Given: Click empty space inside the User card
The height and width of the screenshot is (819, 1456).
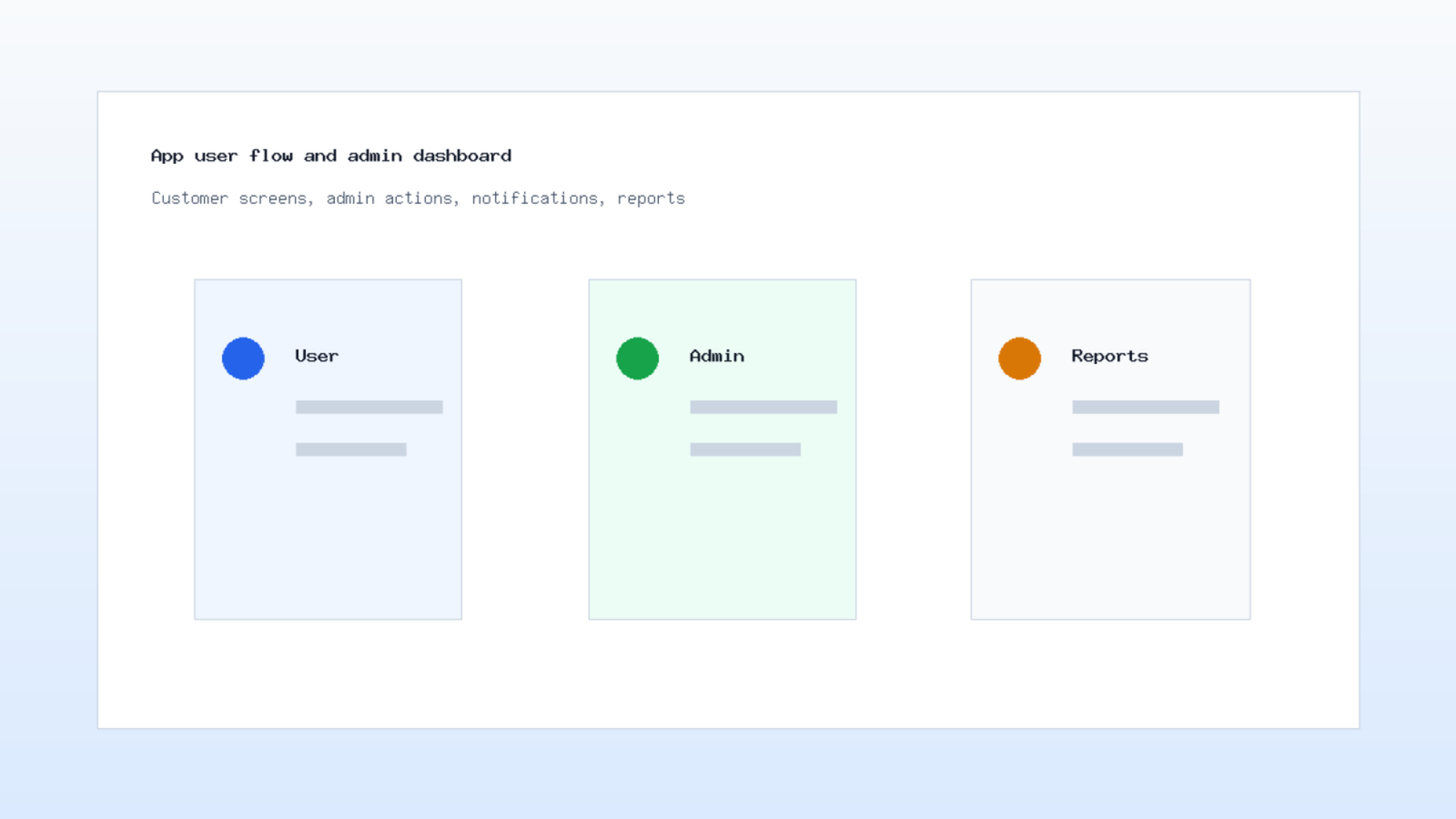Looking at the screenshot, I should point(328,546).
